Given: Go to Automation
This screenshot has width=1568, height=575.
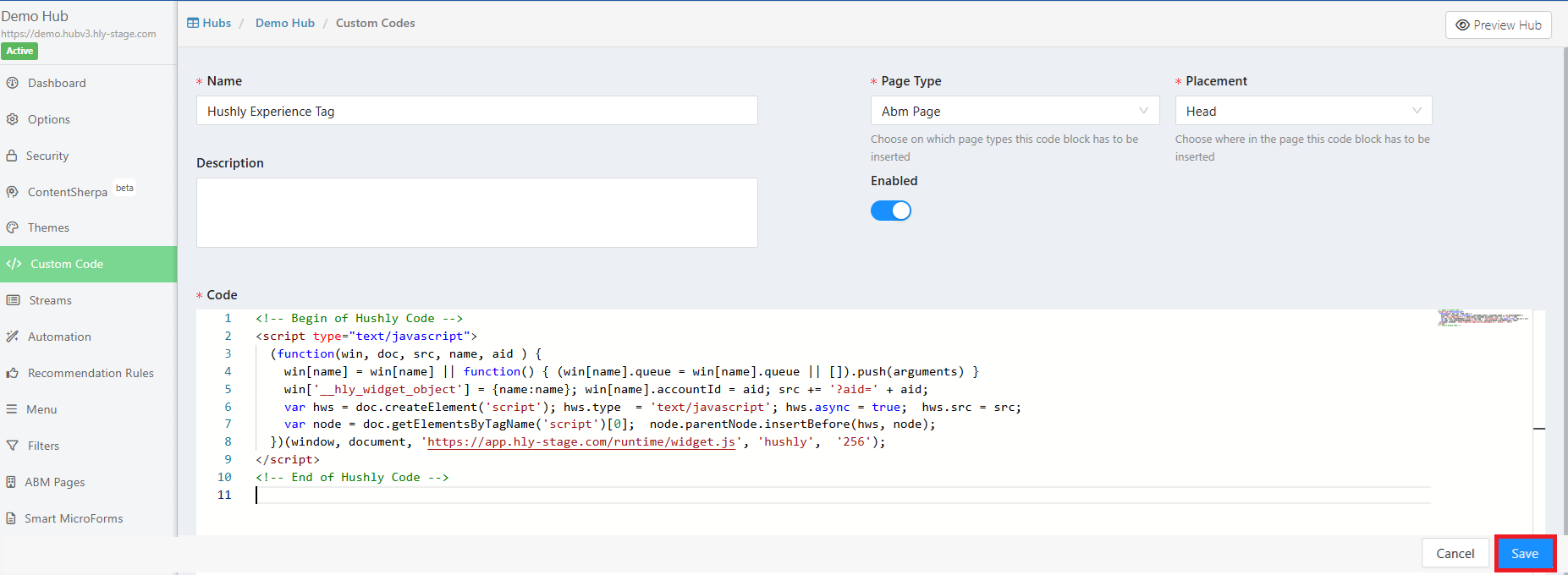Looking at the screenshot, I should tap(89, 337).
